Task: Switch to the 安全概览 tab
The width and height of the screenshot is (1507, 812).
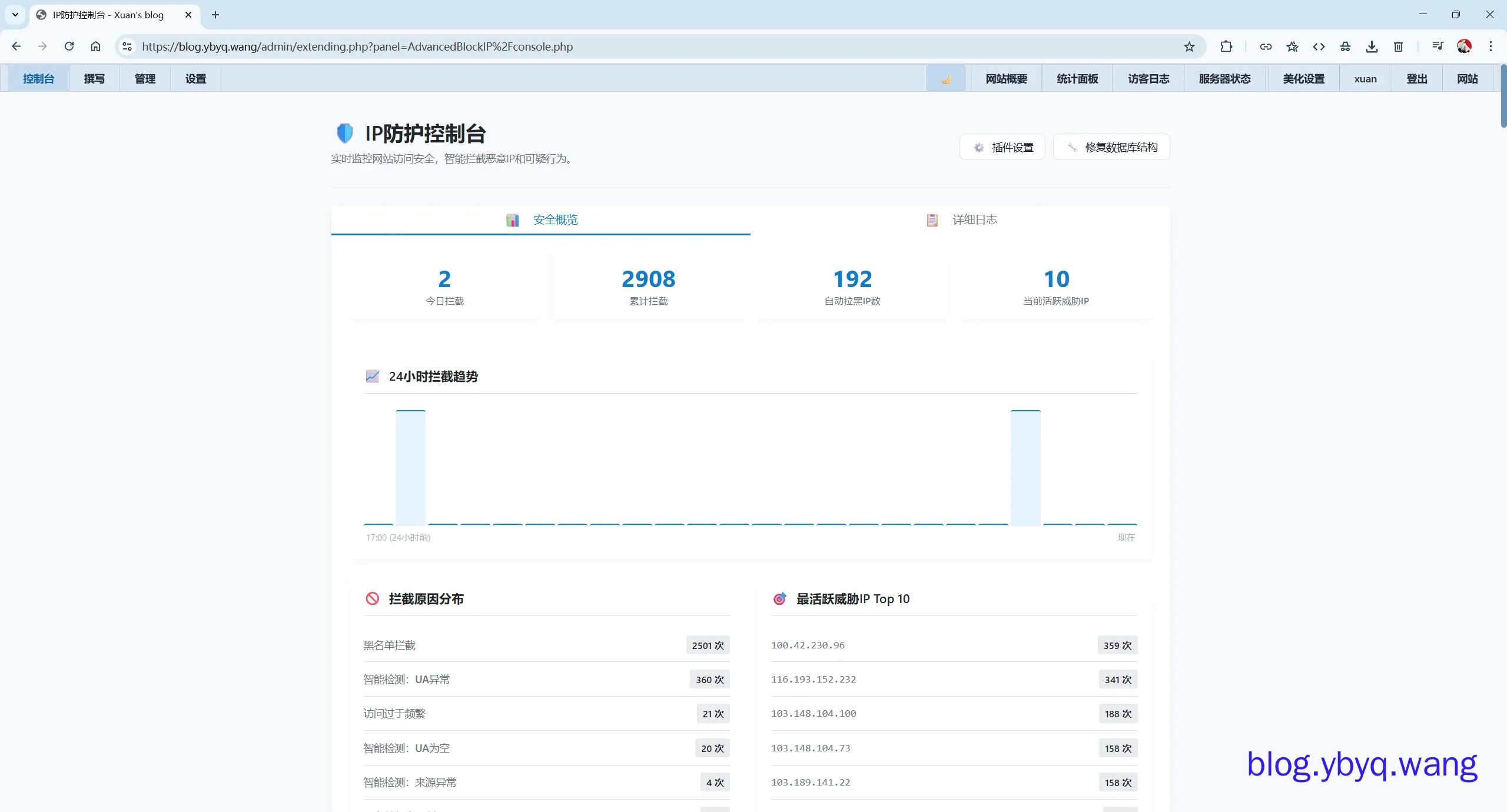Action: (x=540, y=219)
